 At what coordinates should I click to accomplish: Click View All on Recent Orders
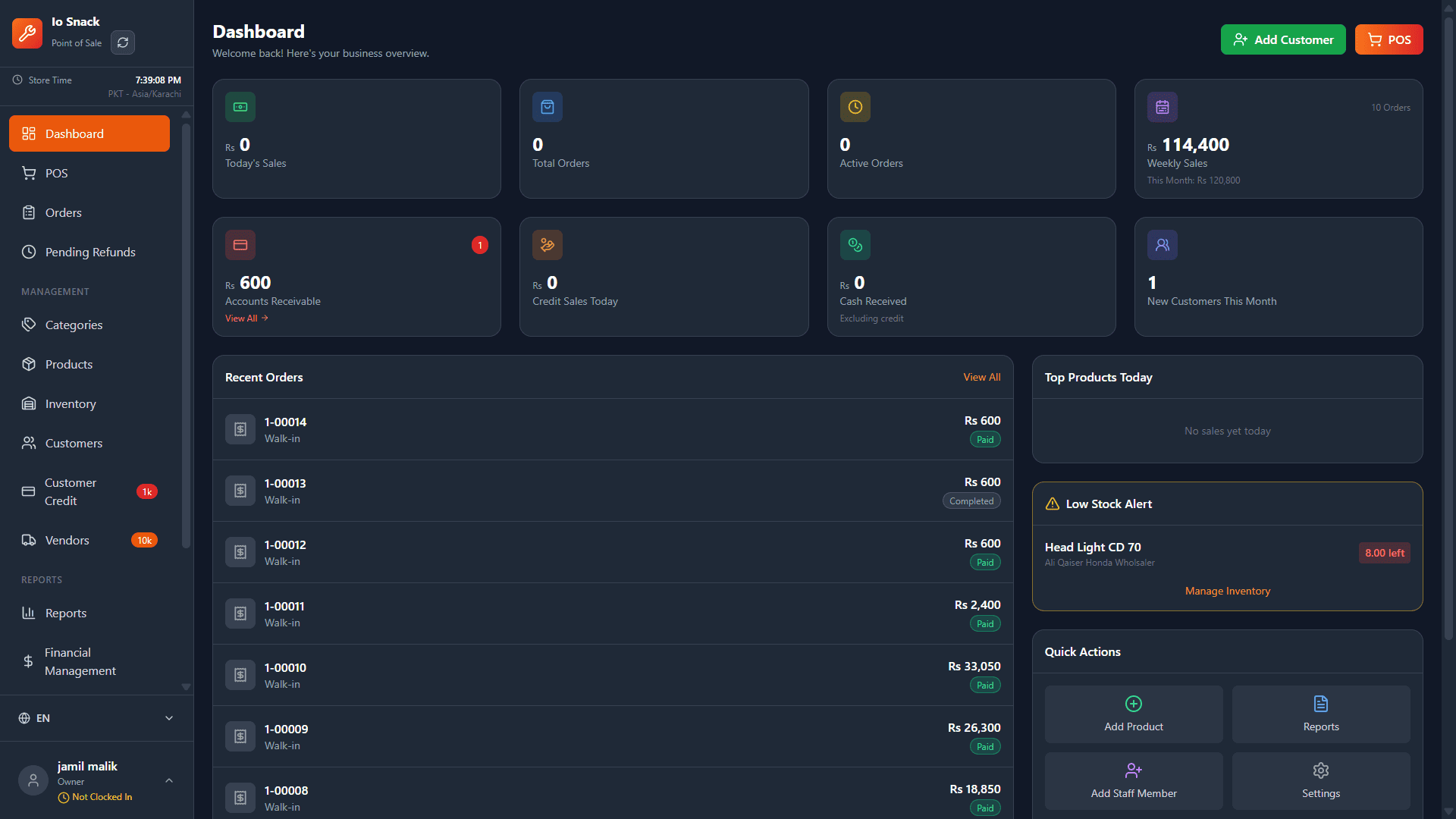click(x=981, y=377)
